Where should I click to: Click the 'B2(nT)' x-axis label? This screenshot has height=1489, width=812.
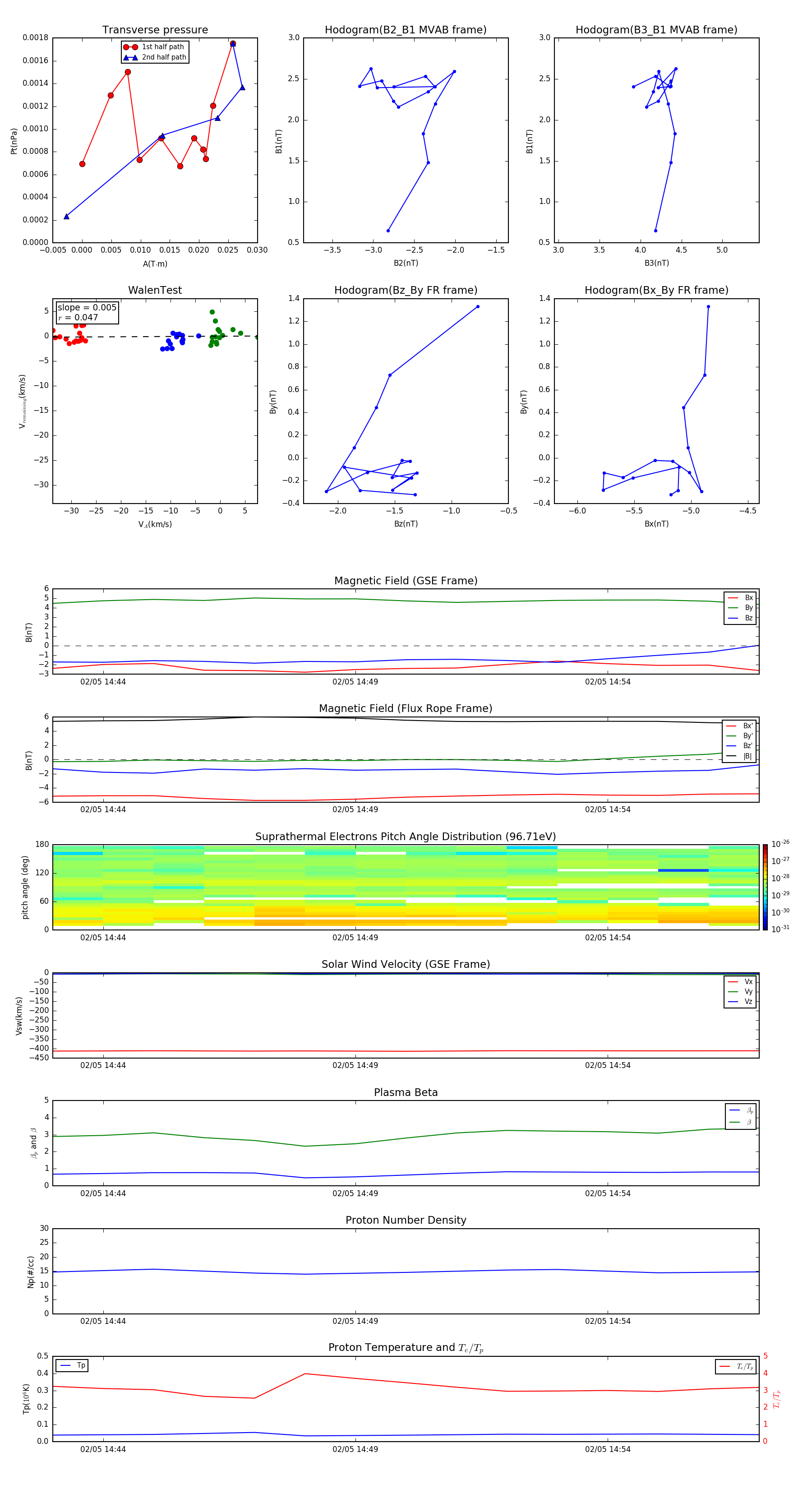click(x=406, y=263)
